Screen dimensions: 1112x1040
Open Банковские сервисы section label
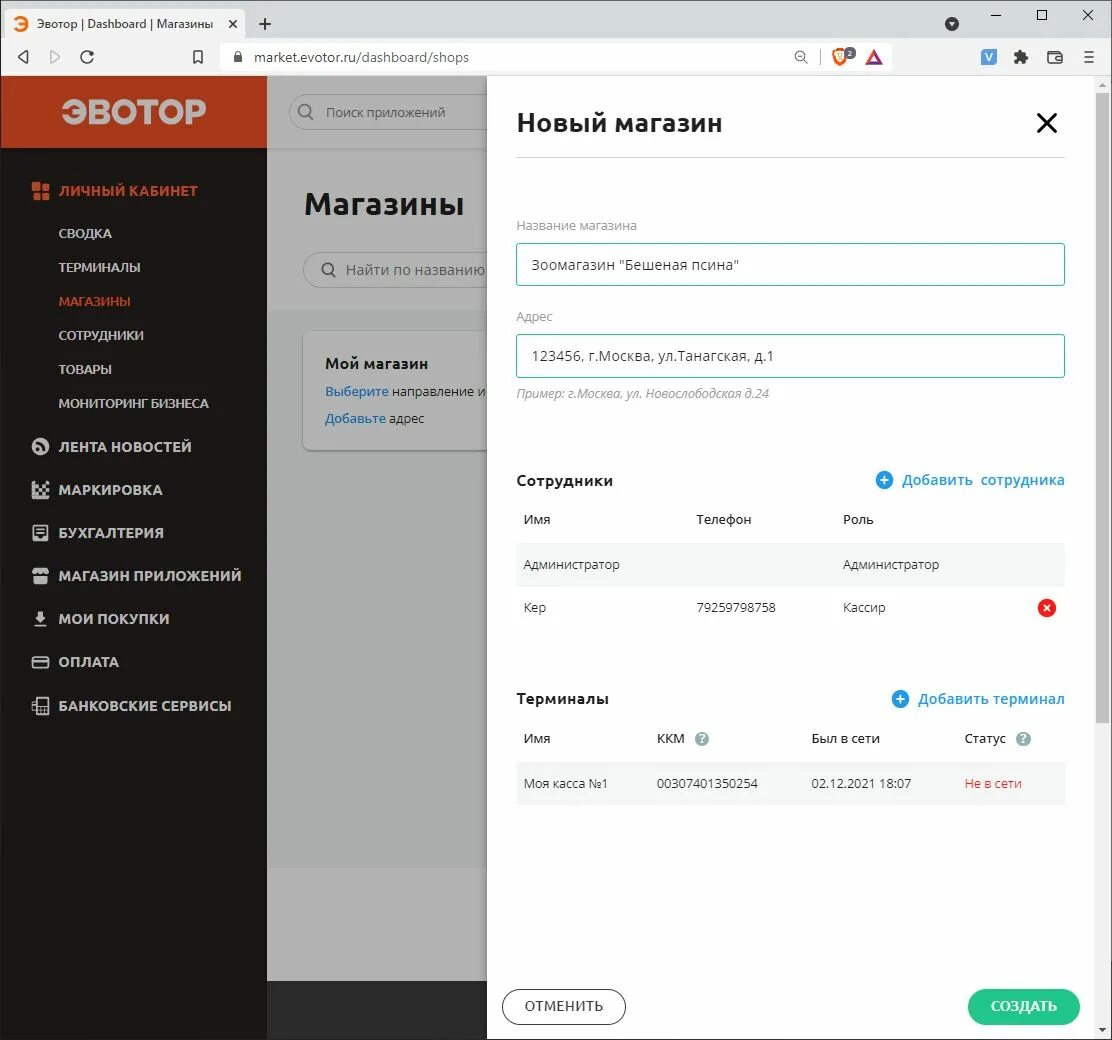tap(145, 706)
